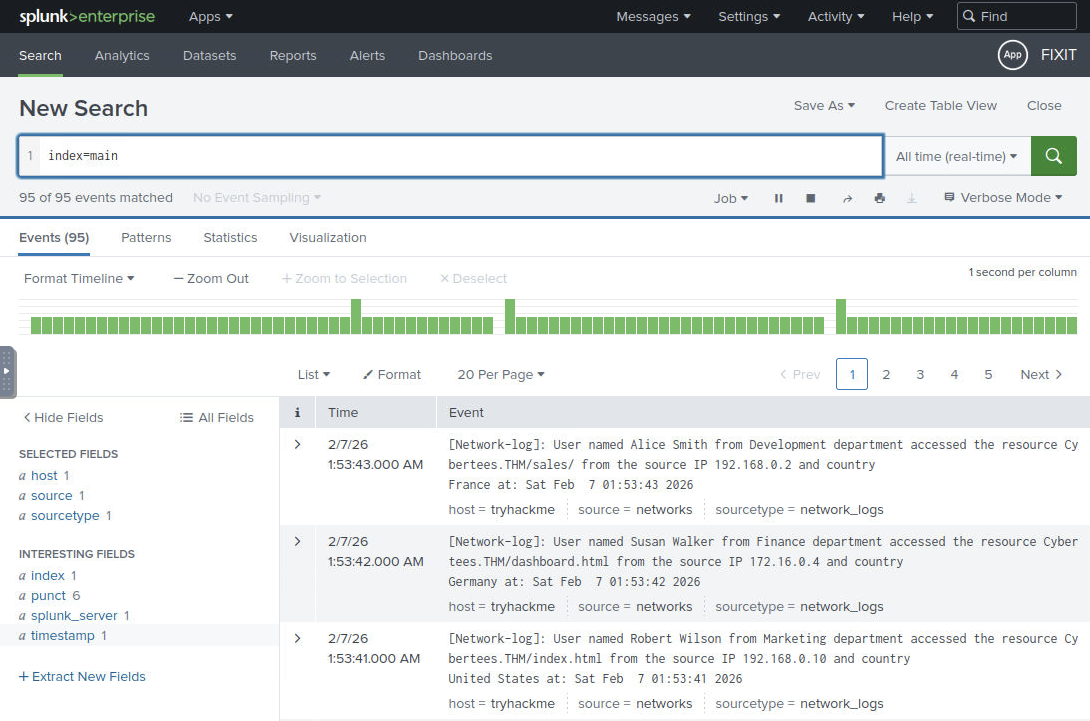Click the print results icon

coord(879,198)
